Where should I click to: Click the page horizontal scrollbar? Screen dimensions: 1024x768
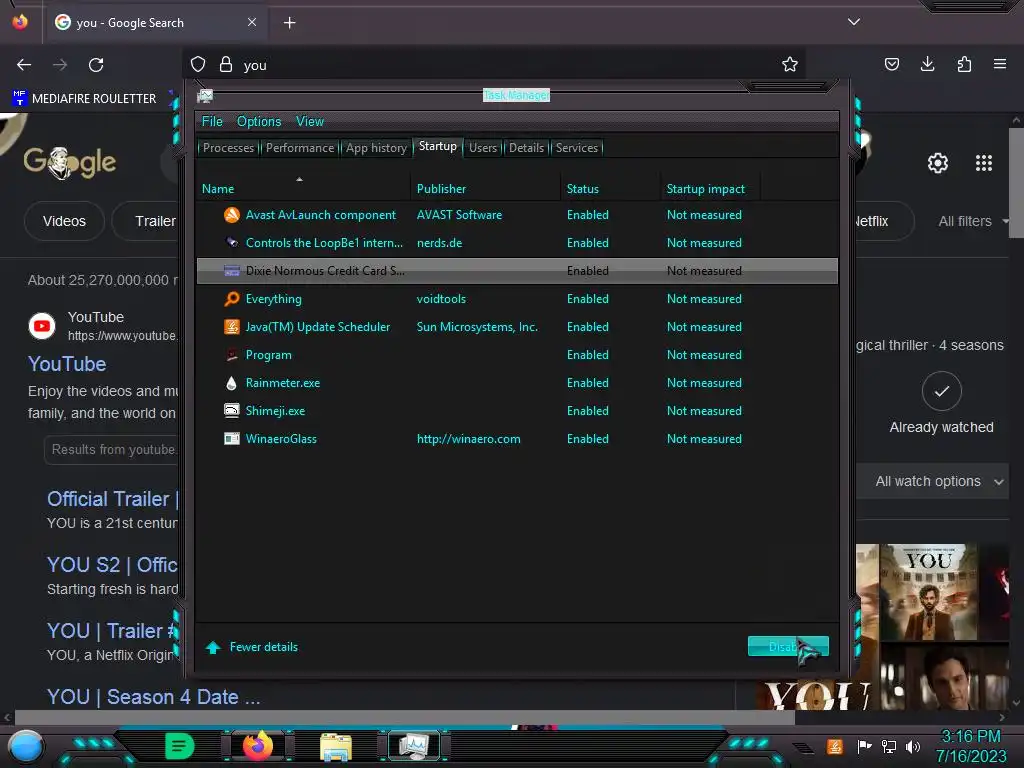pos(405,718)
